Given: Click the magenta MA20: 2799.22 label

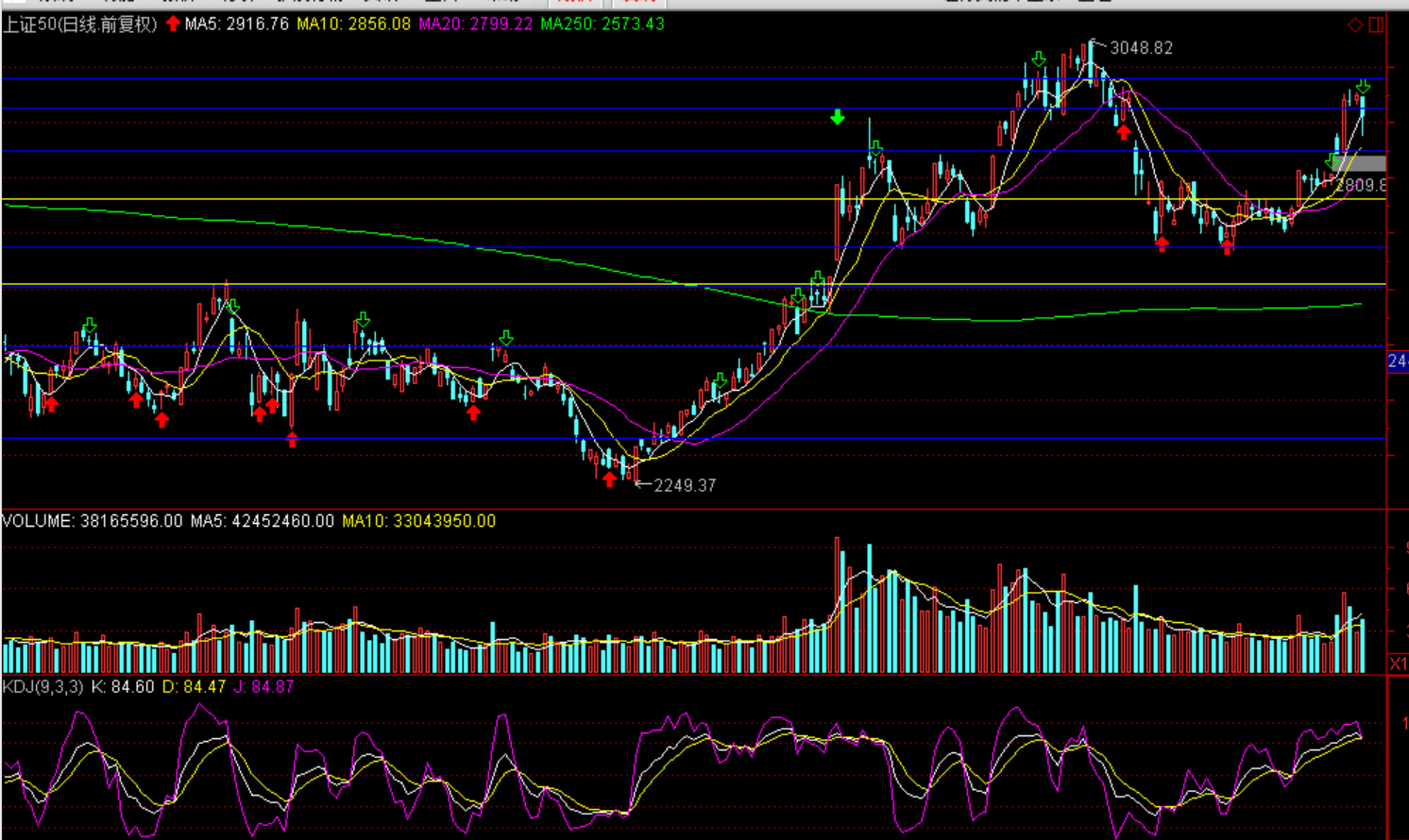Looking at the screenshot, I should [x=475, y=25].
